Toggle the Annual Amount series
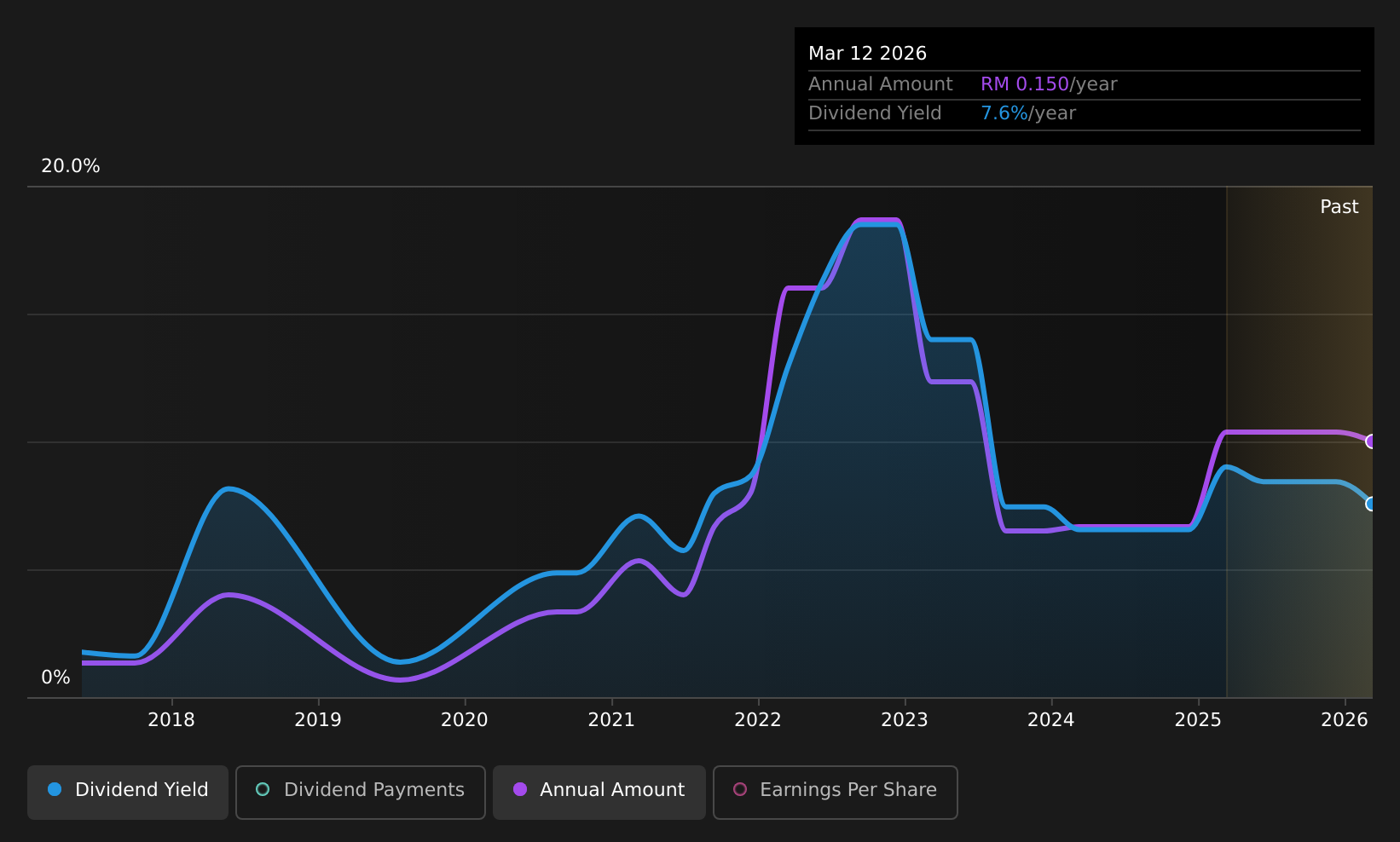 pyautogui.click(x=599, y=793)
